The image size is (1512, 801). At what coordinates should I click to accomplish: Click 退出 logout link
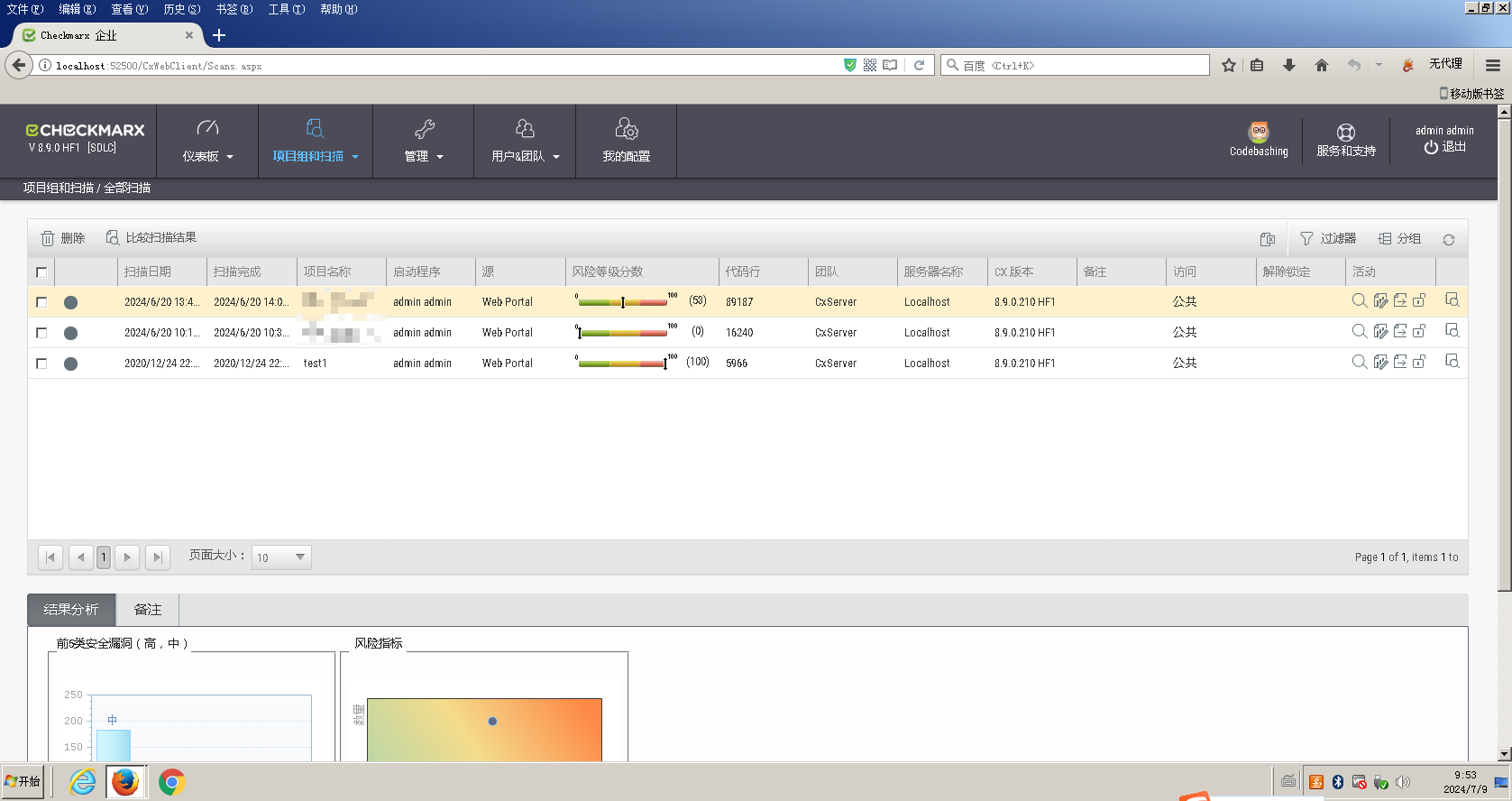tap(1445, 147)
